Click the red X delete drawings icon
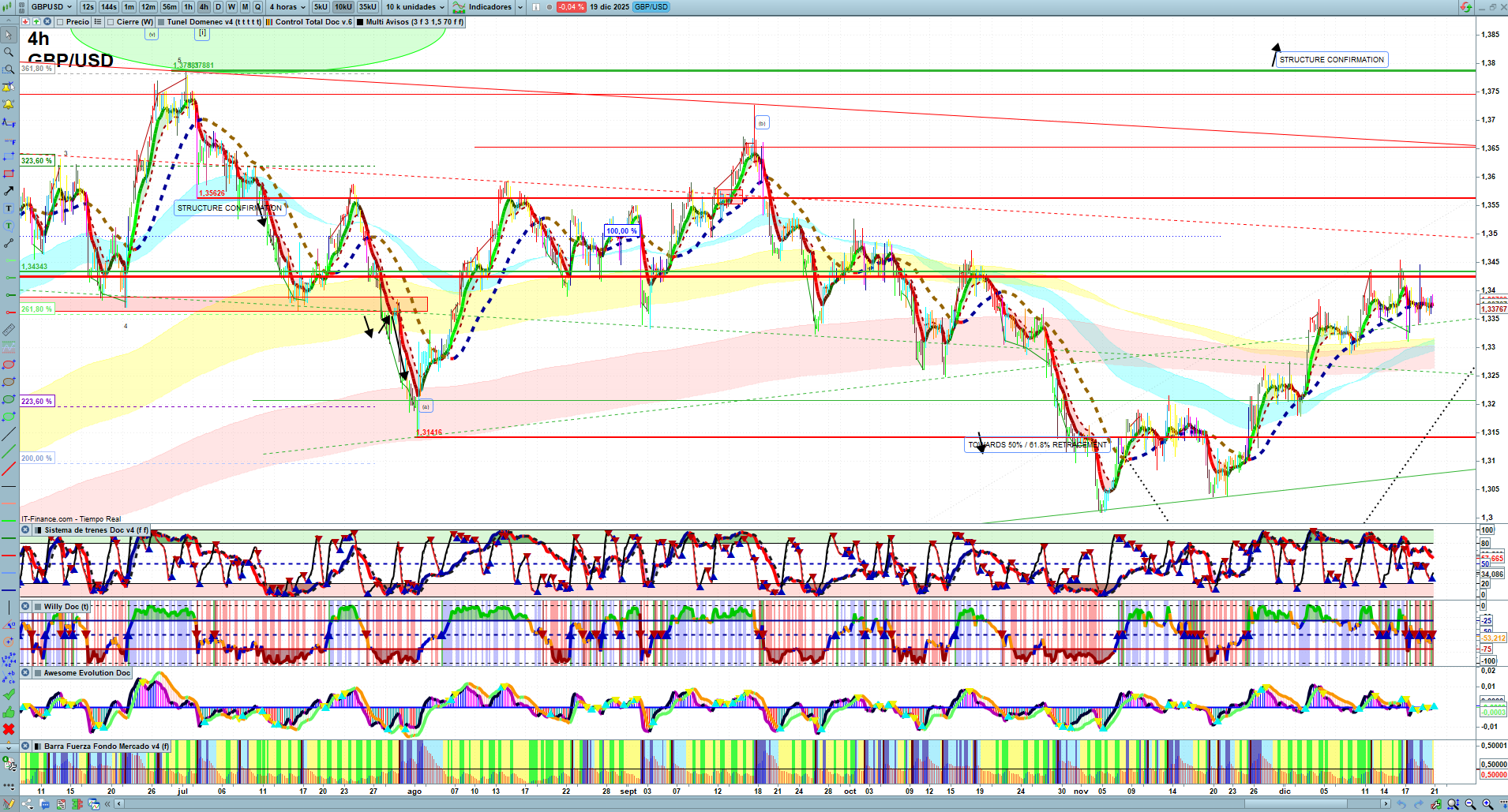Viewport: 1508px width, 812px height. pos(9,728)
